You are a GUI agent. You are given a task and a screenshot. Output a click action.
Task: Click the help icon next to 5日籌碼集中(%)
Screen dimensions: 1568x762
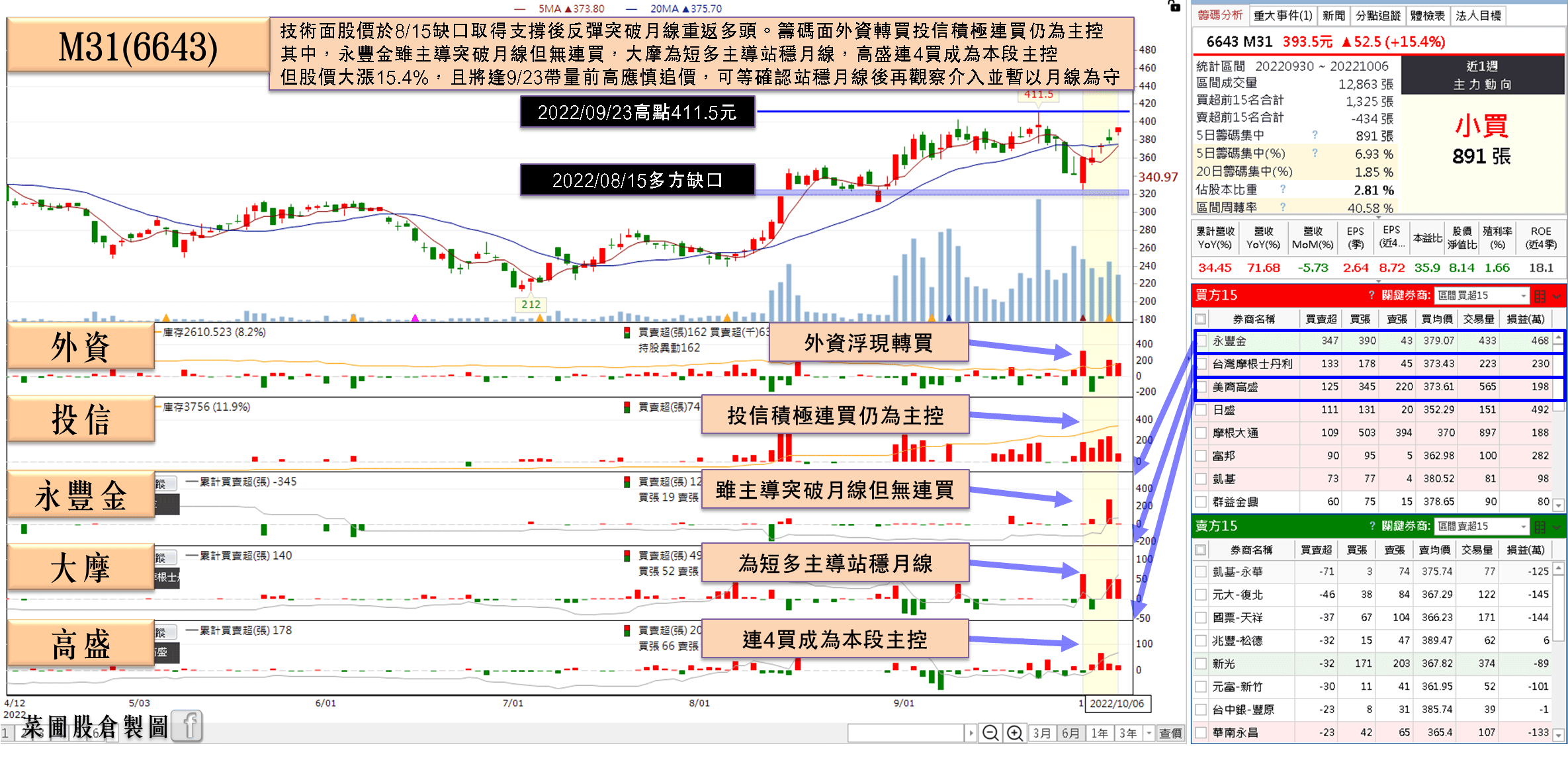coord(1315,153)
